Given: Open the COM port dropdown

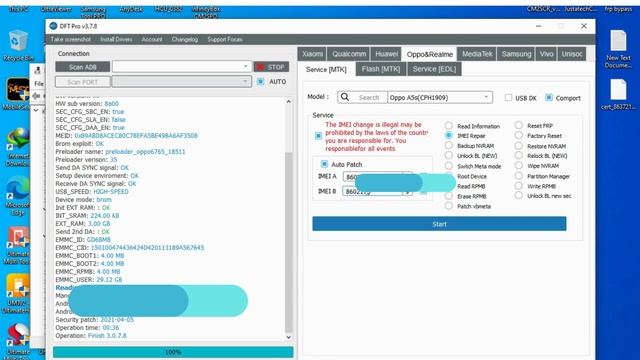Looking at the screenshot, I should [182, 81].
